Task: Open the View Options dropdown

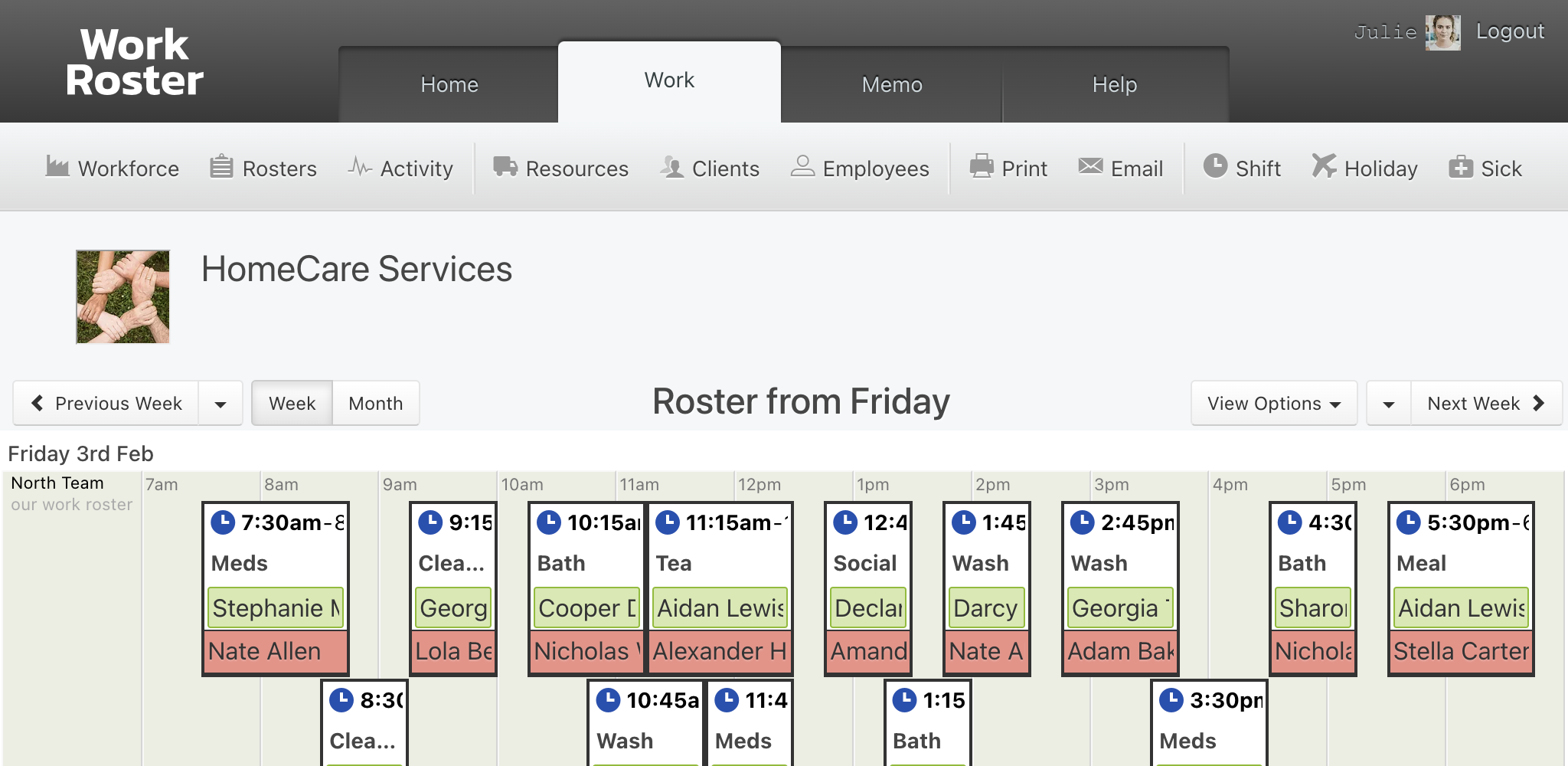Action: (x=1274, y=403)
